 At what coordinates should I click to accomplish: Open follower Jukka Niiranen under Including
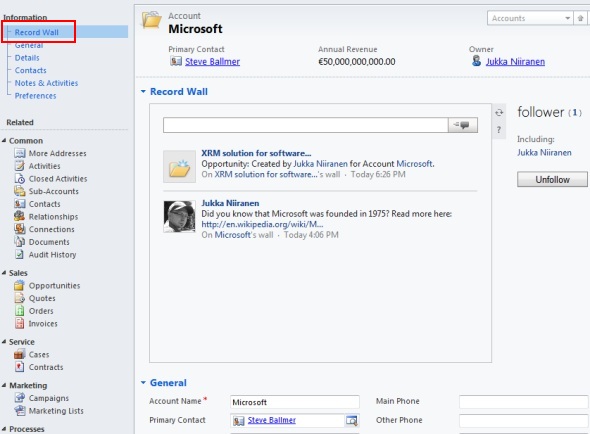coord(544,152)
